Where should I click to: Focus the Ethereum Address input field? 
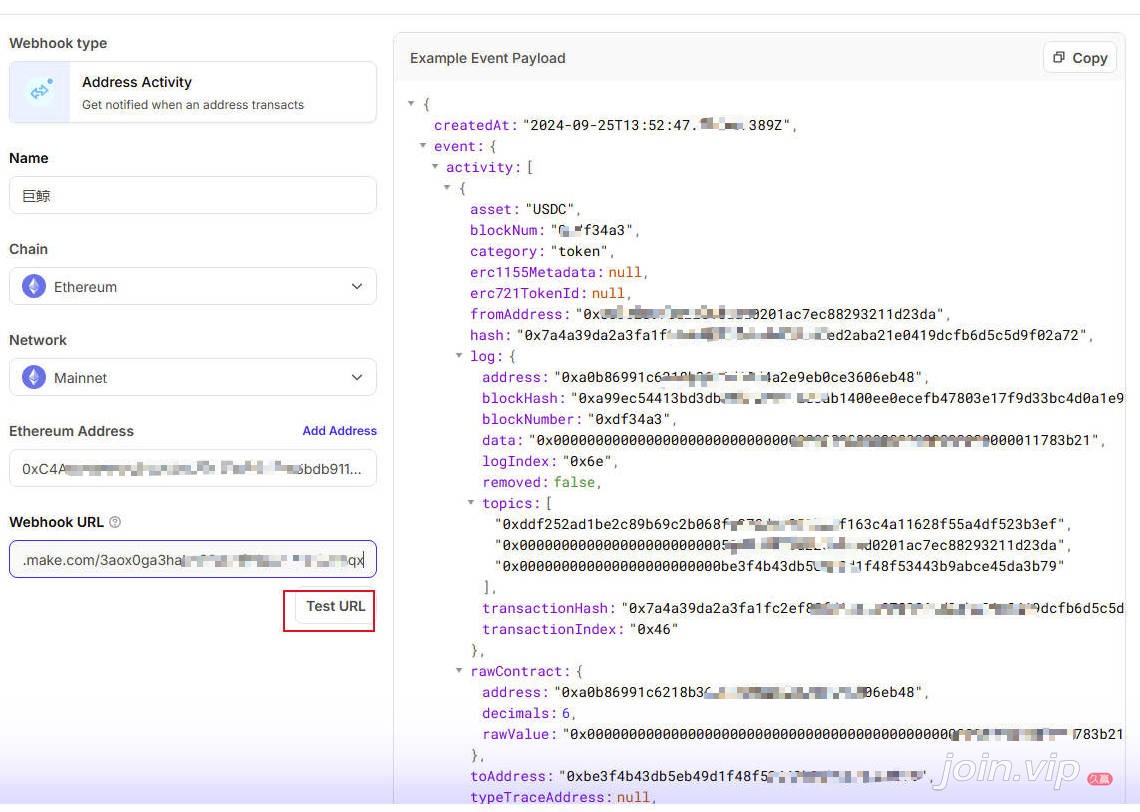(193, 468)
